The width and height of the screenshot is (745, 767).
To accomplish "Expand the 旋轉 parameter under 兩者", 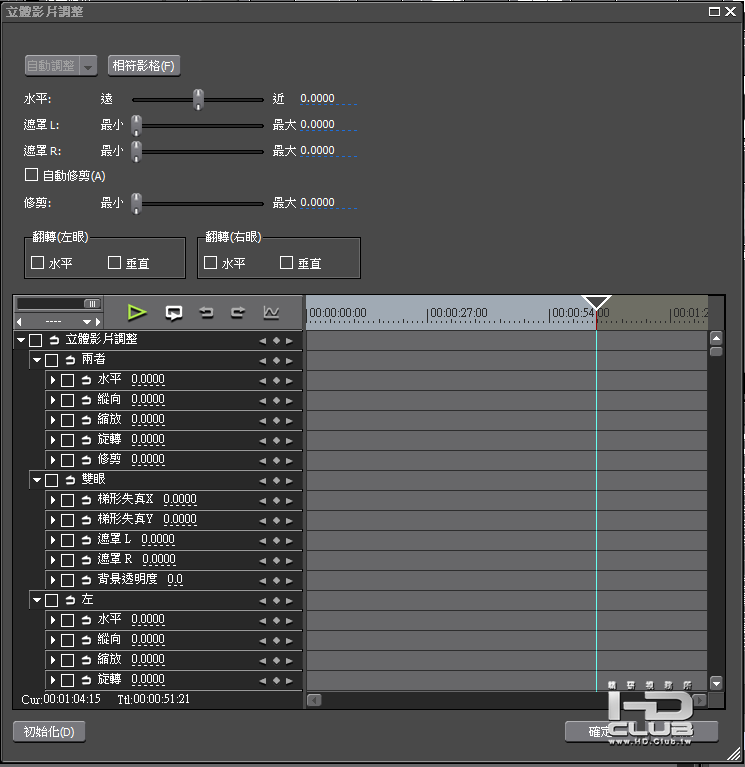I will pyautogui.click(x=53, y=440).
